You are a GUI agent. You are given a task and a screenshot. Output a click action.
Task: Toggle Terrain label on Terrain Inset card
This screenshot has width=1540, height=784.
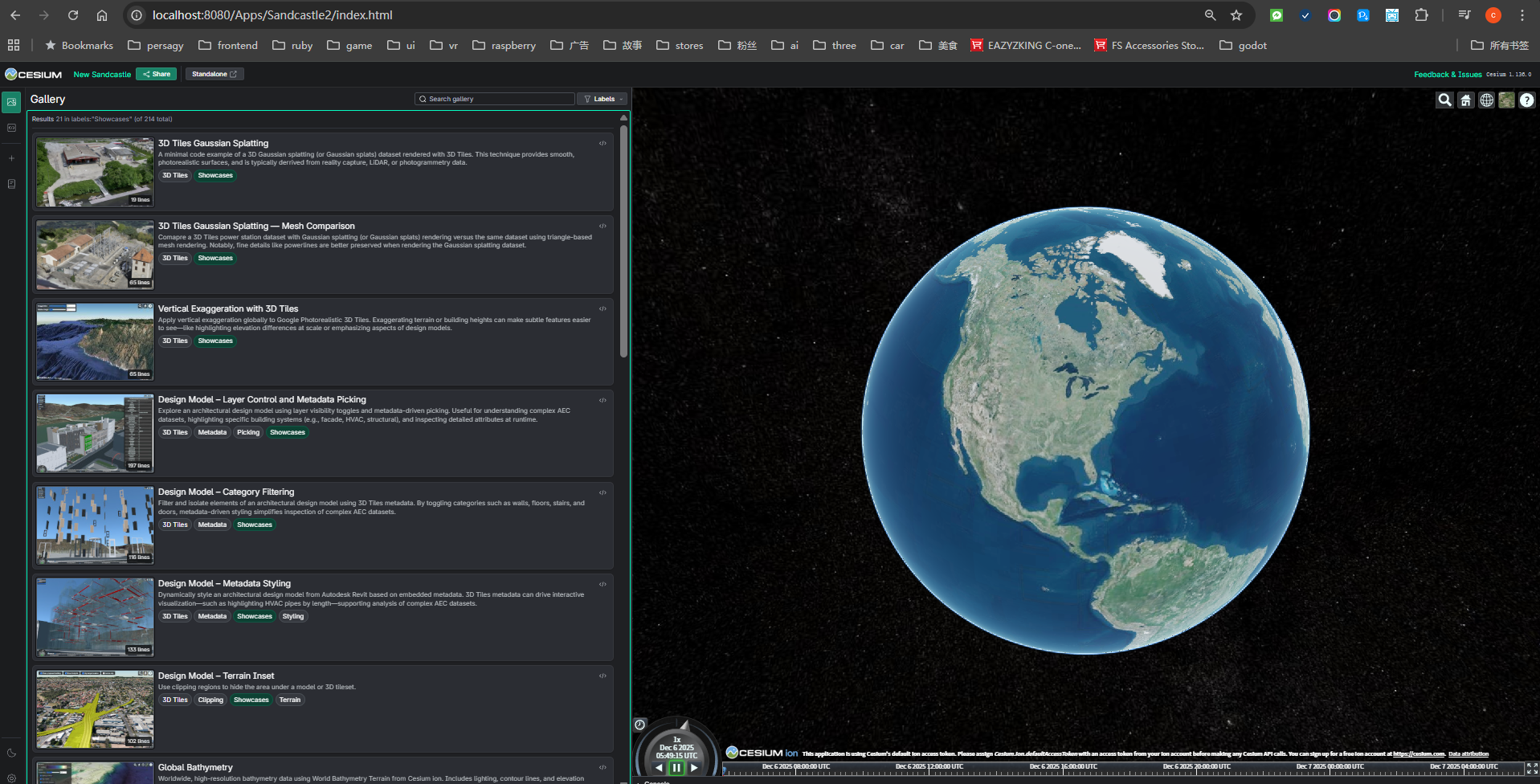[290, 700]
